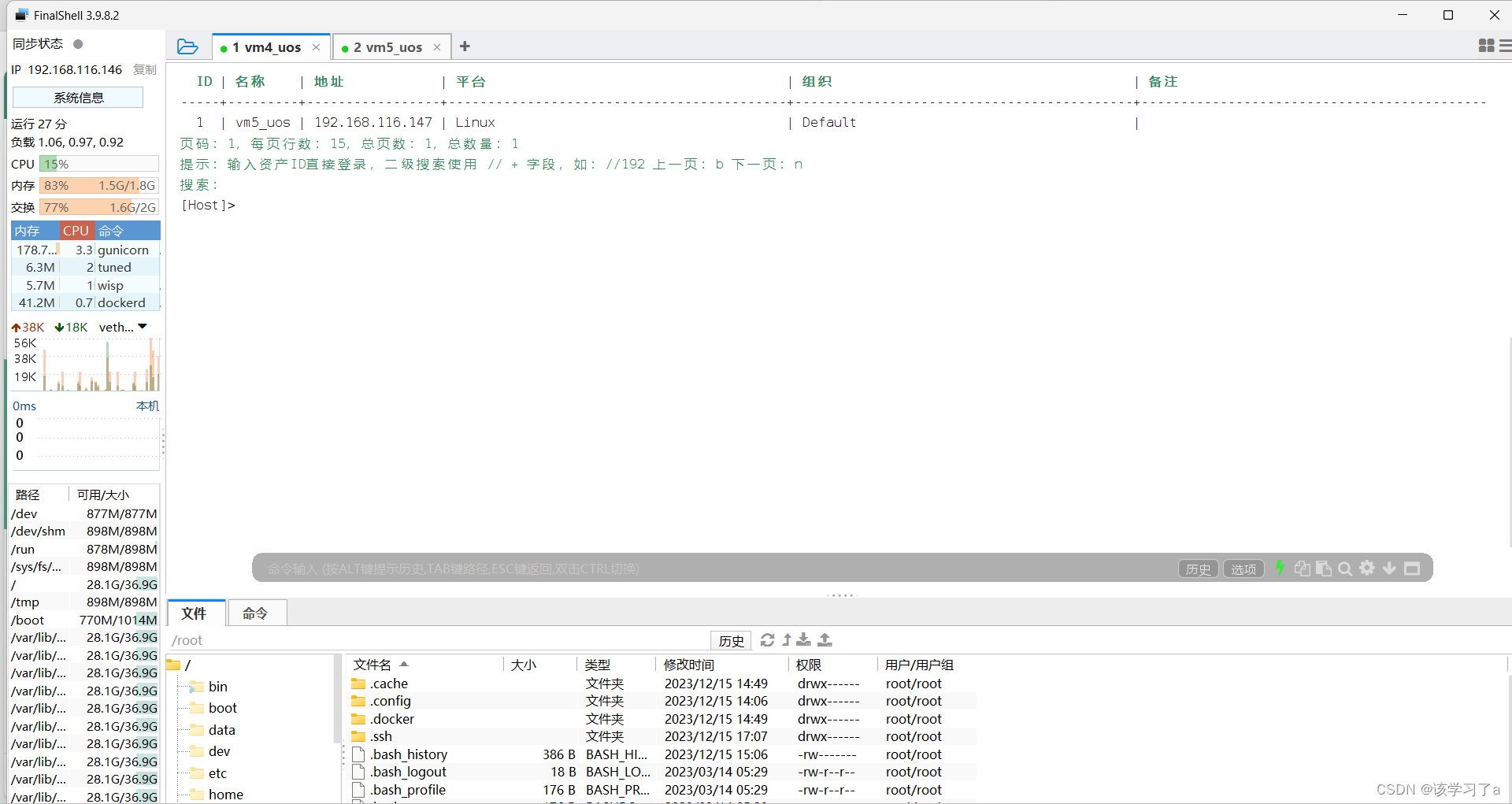Screen dimensions: 1512x804
Task: Click the download file icon
Action: click(804, 640)
